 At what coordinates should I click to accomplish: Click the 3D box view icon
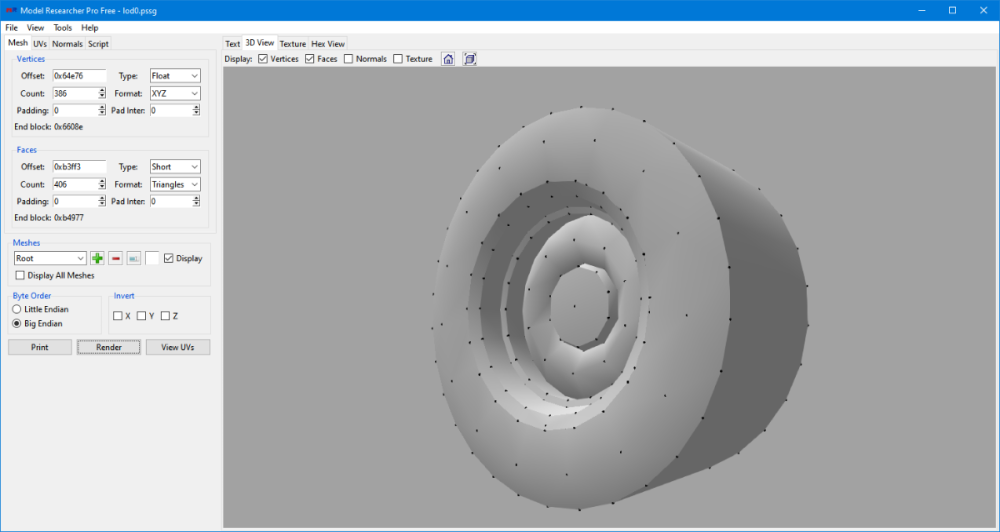[x=470, y=59]
